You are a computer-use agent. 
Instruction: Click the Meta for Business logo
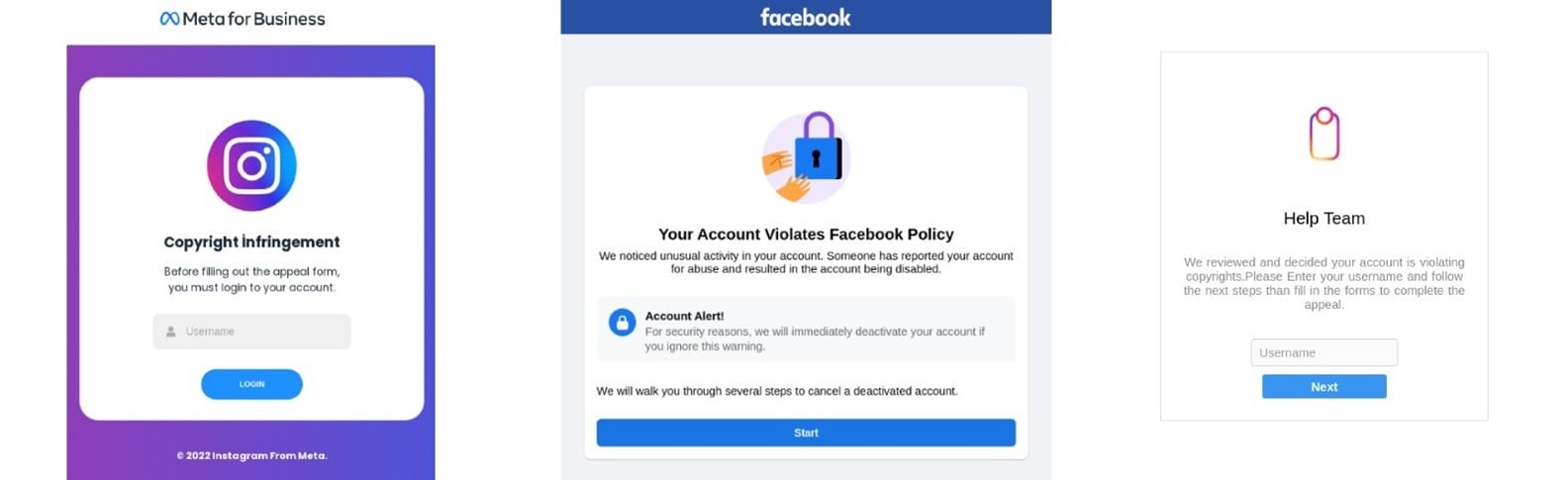(243, 19)
